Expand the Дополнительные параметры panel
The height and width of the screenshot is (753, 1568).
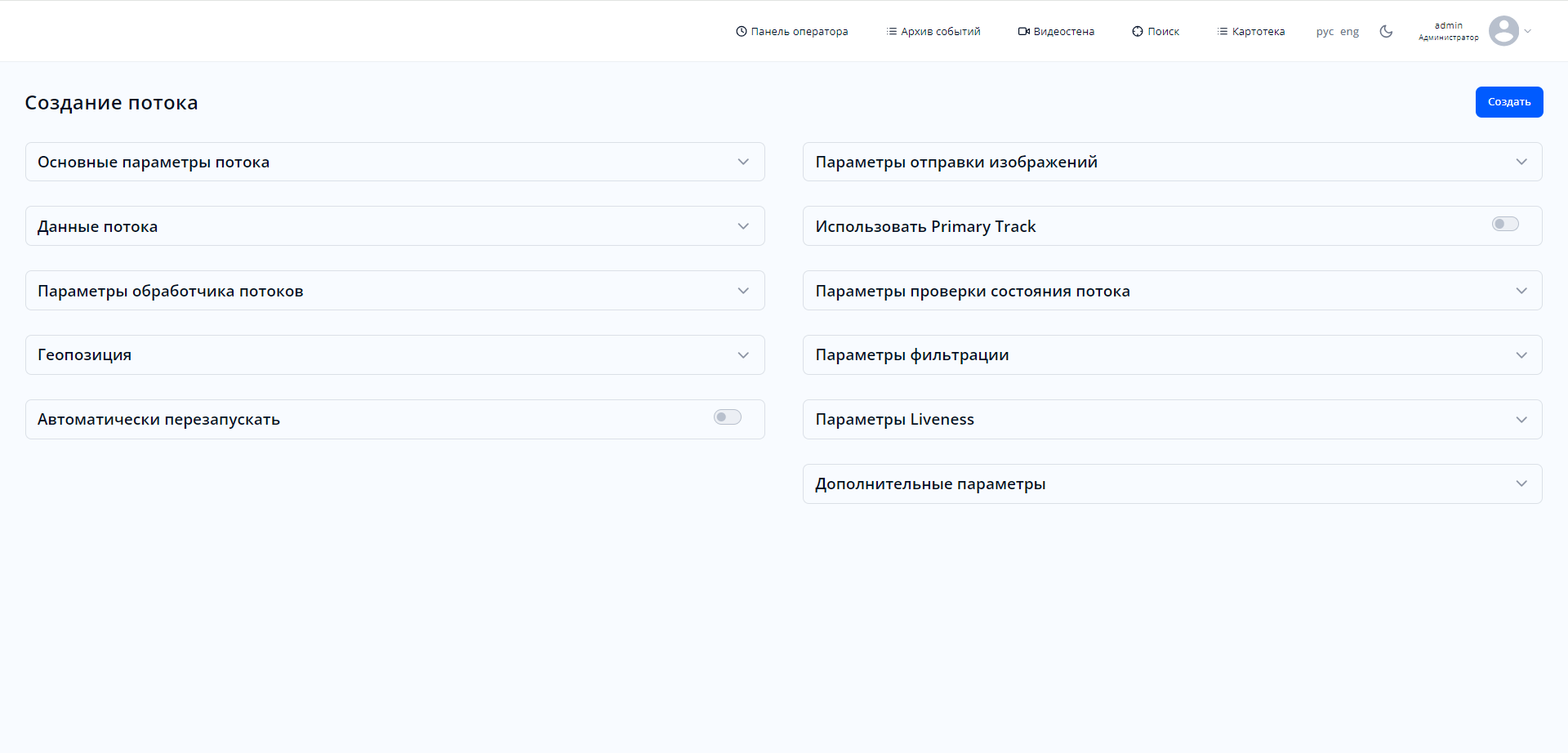(x=1521, y=483)
